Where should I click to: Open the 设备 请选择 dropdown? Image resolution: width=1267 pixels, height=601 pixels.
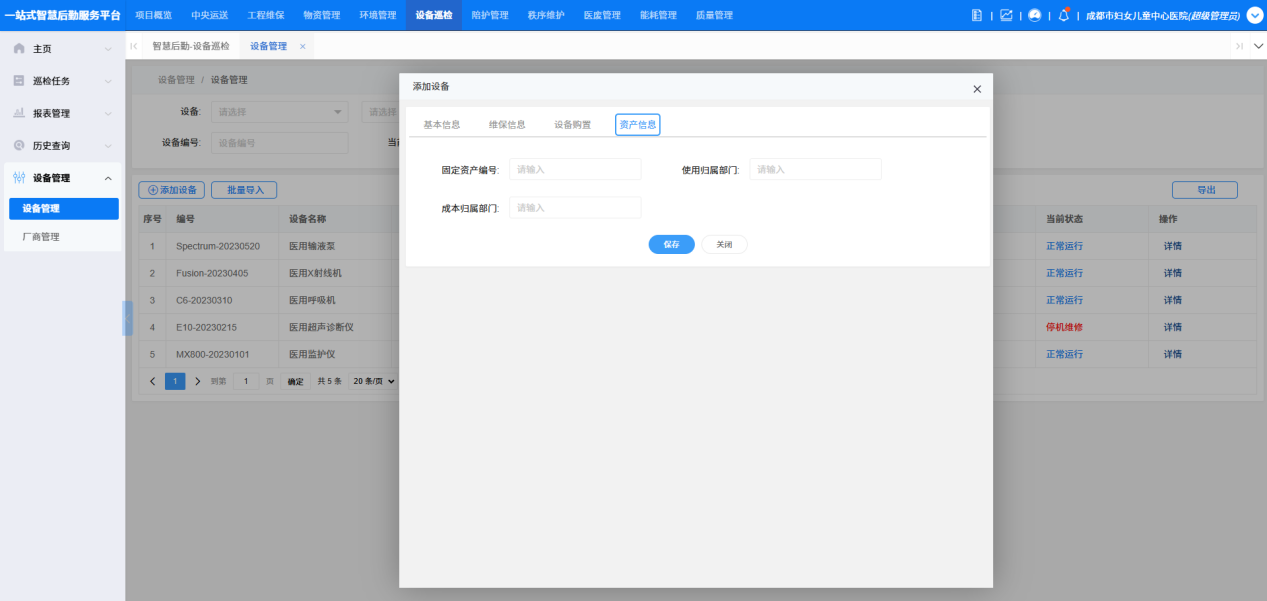(279, 112)
